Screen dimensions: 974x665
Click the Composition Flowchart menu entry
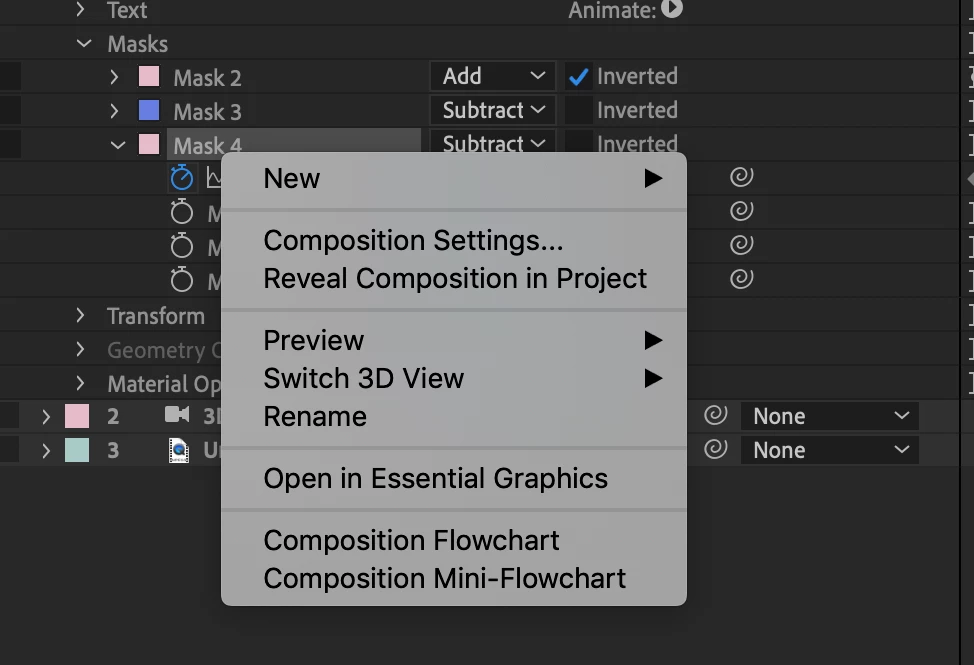411,541
